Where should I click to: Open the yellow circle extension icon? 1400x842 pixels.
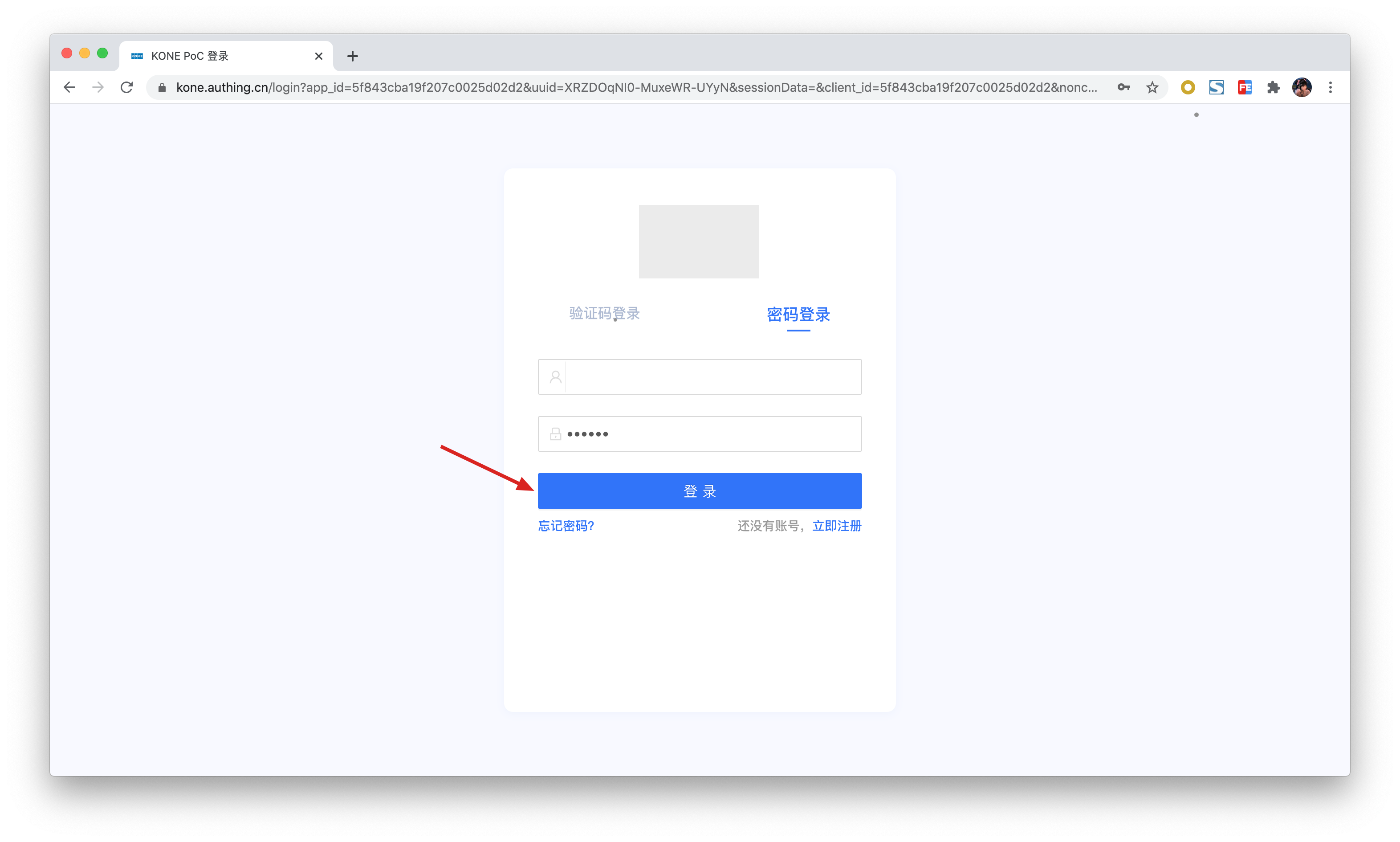tap(1187, 87)
